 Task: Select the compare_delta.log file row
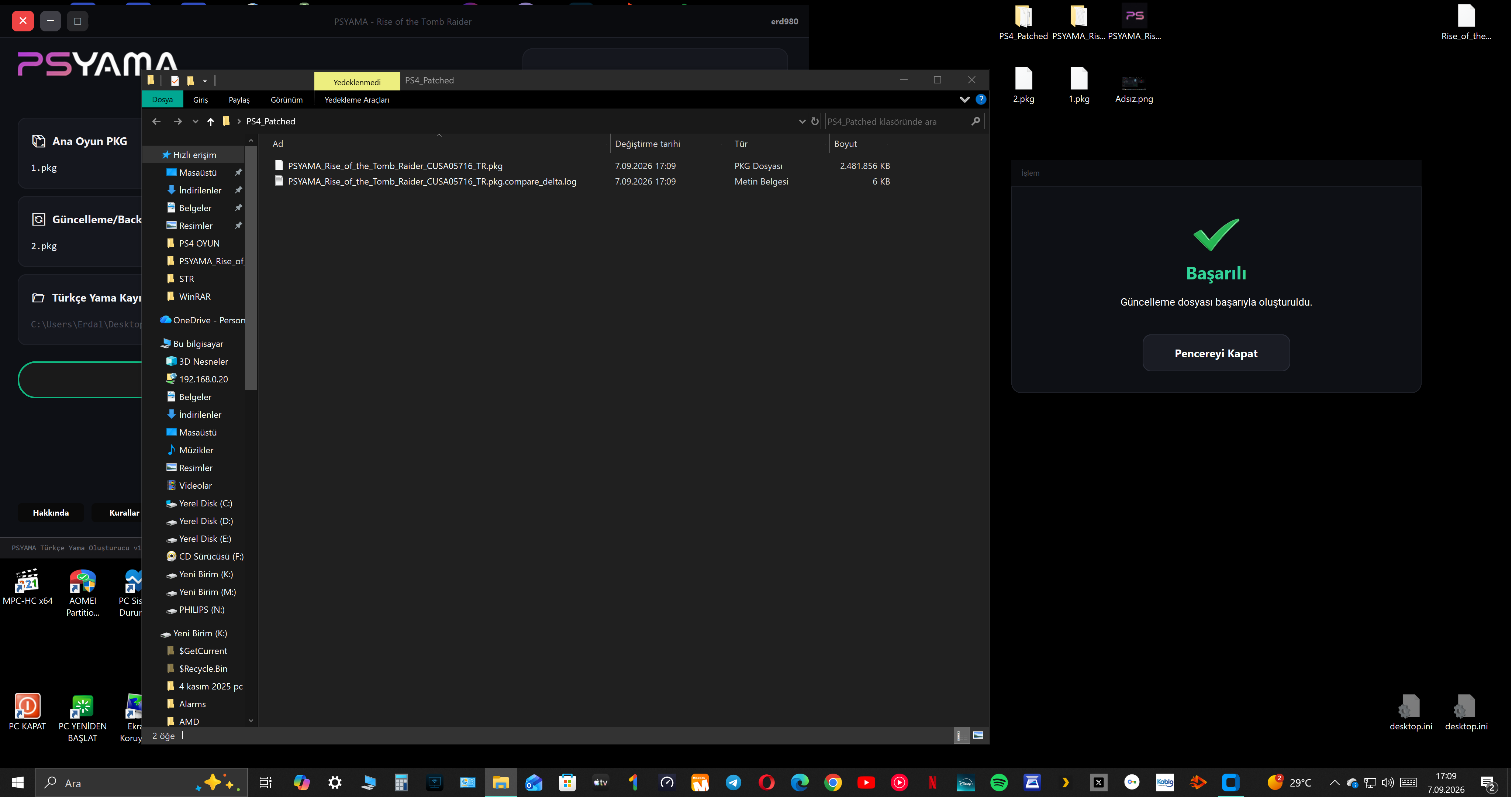pos(432,182)
